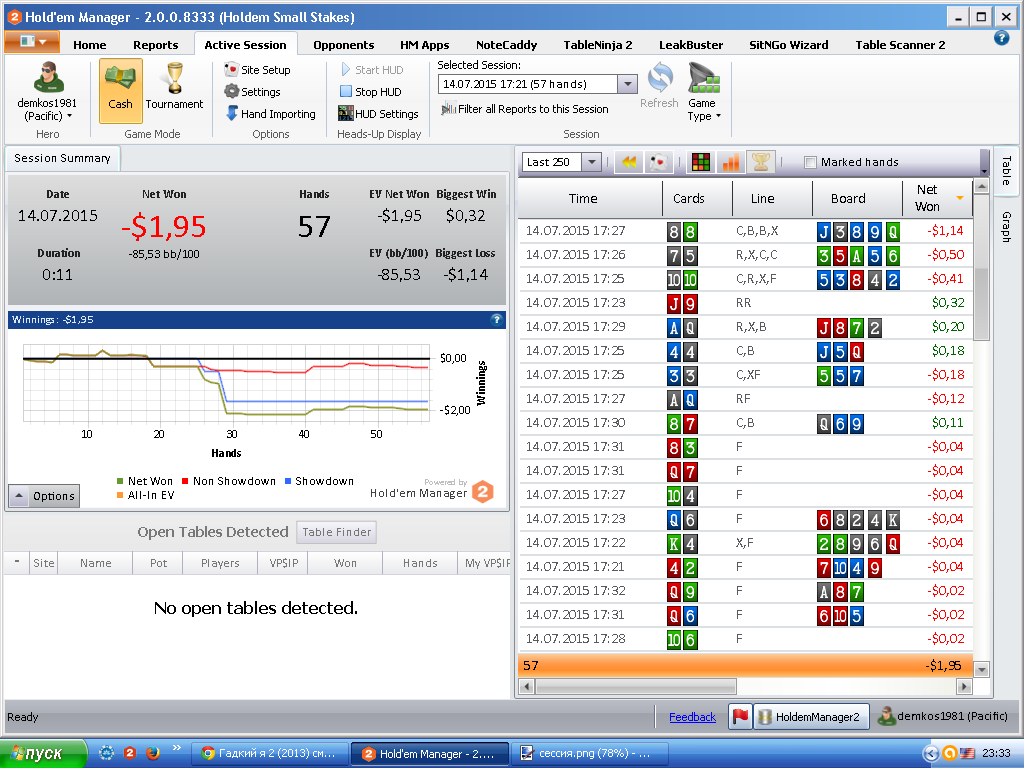Open the HM Apps tab
Image resolution: width=1024 pixels, height=768 pixels.
pyautogui.click(x=424, y=44)
